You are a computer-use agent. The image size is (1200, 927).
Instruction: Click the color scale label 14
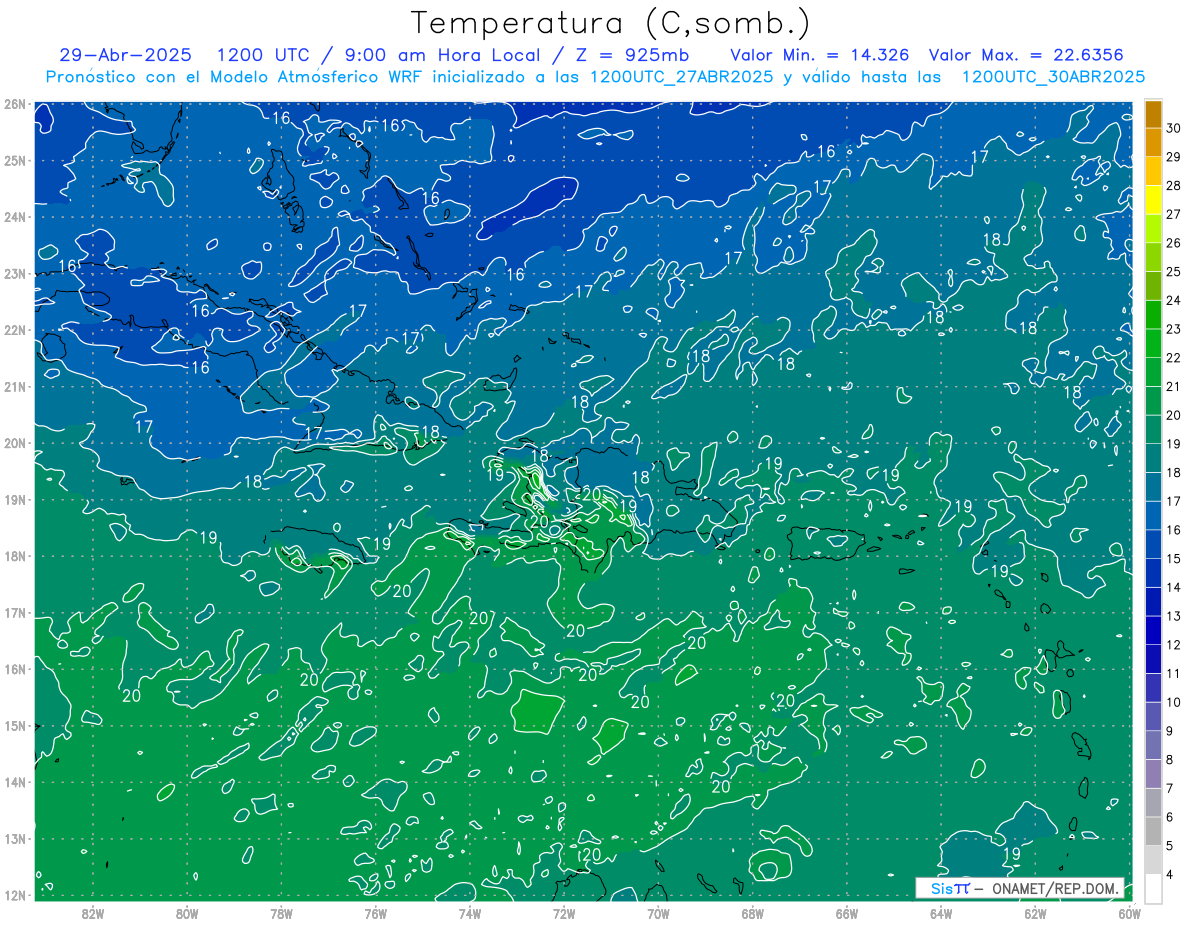[x=1174, y=587]
